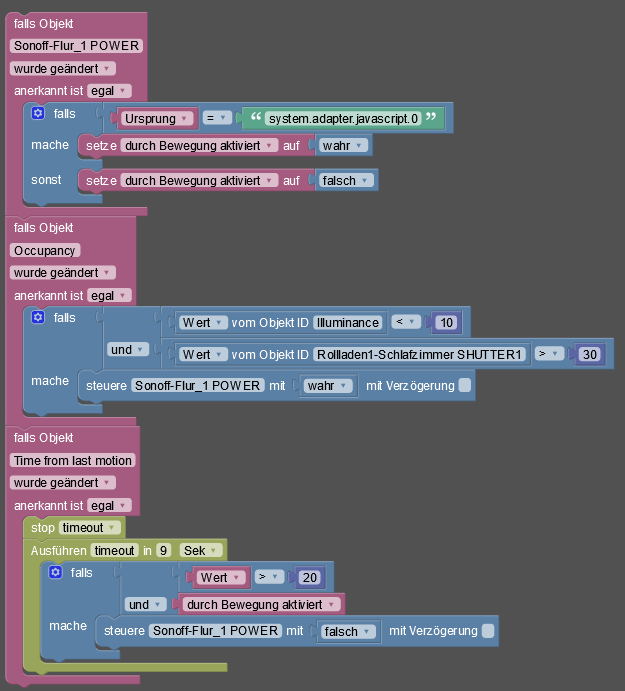
Task: Select Sonoff-Flur_1 POWER object ID in first trigger
Action: click(76, 45)
